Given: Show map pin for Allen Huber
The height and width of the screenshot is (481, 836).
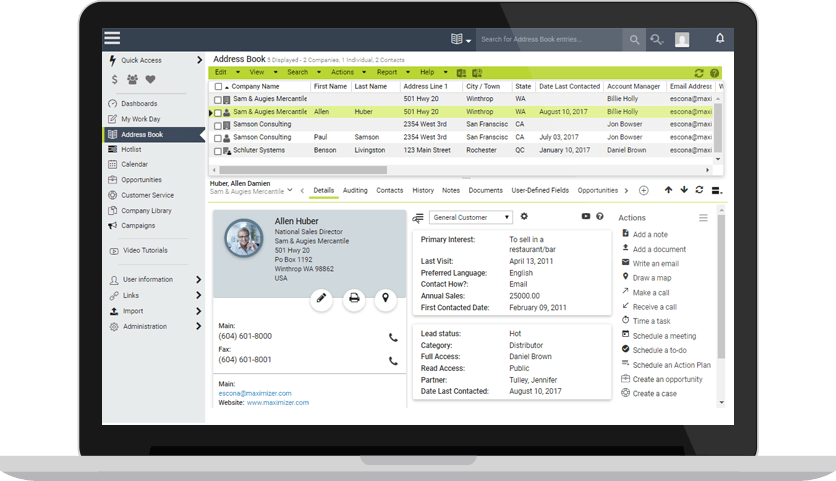Looking at the screenshot, I should 385,298.
